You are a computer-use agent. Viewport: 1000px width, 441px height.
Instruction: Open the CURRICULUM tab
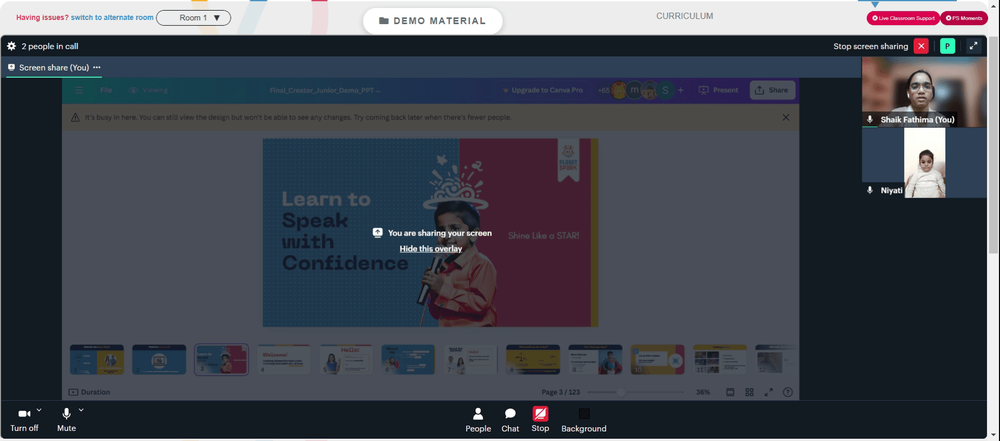(x=684, y=16)
